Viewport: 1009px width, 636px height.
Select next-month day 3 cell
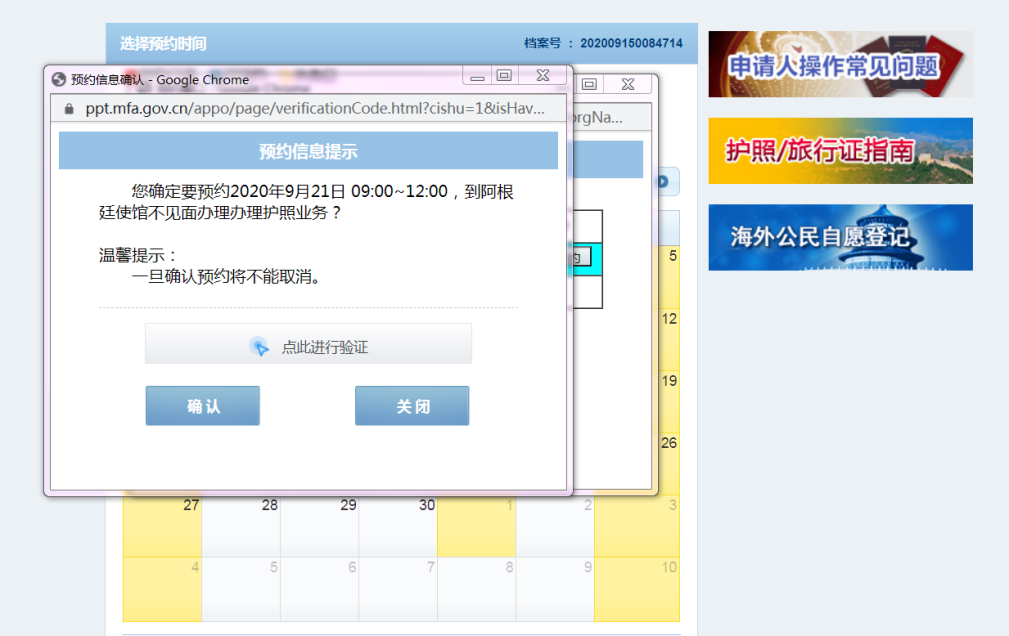(636, 526)
